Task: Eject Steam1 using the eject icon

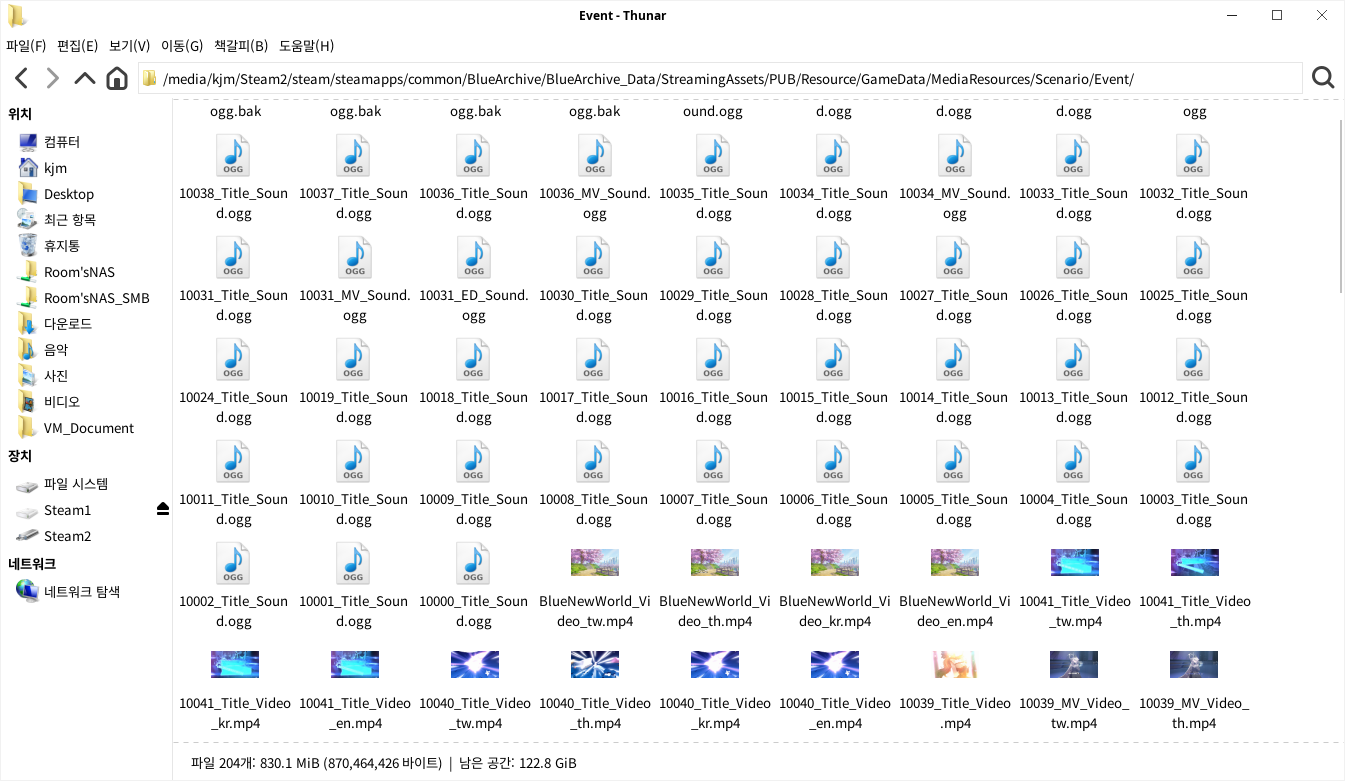Action: click(163, 510)
